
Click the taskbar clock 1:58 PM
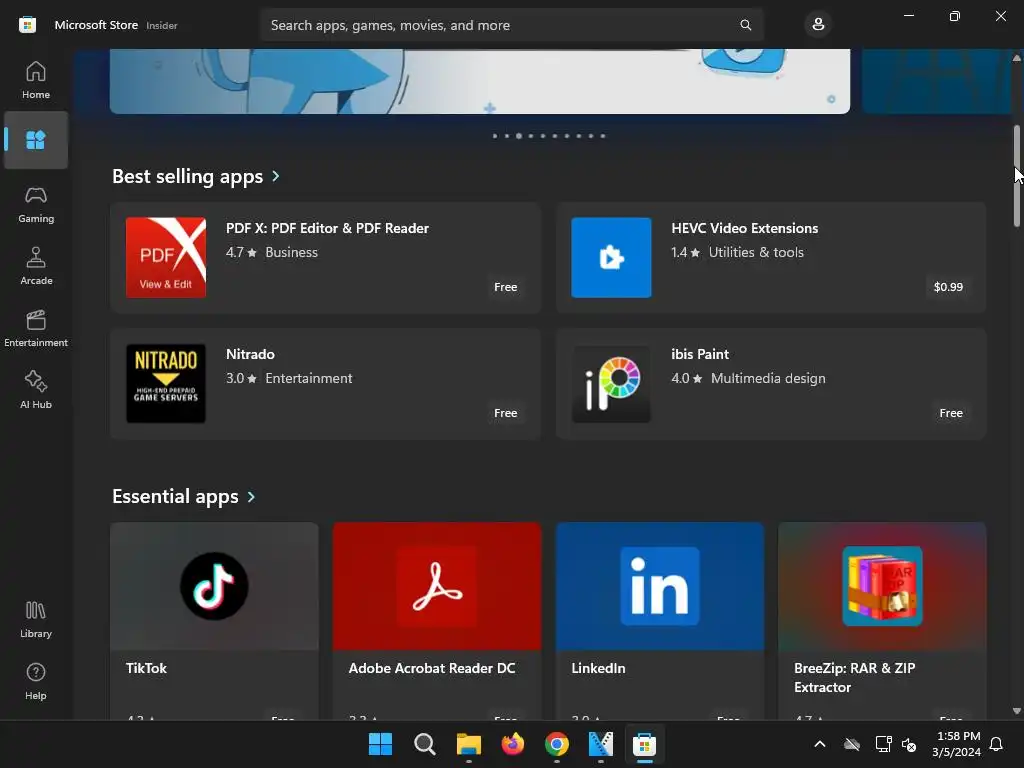point(959,736)
